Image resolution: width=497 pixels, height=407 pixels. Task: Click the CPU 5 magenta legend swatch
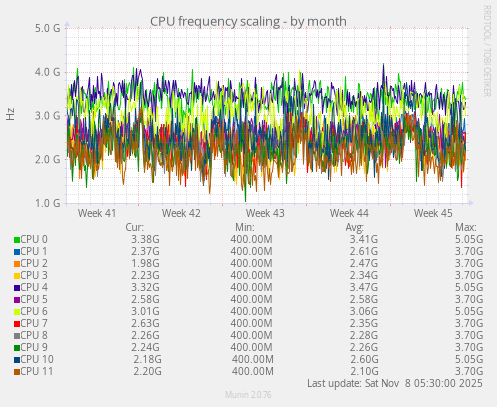click(17, 300)
